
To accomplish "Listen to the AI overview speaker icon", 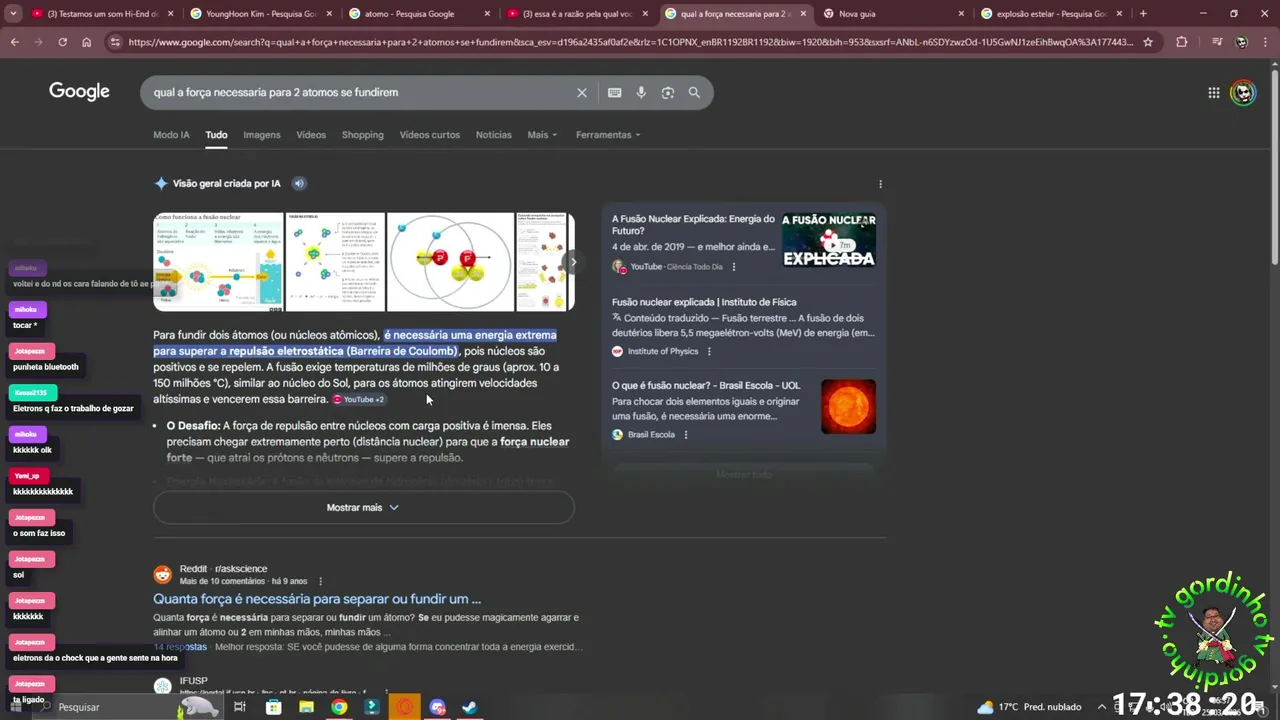I will coord(299,183).
